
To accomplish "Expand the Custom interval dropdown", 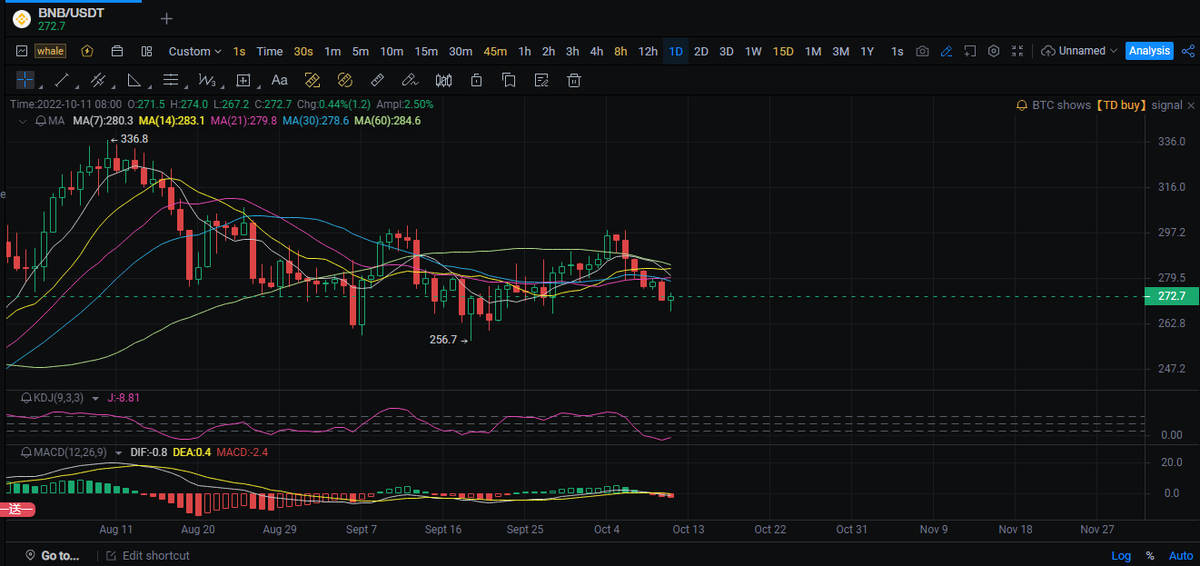I will [195, 51].
